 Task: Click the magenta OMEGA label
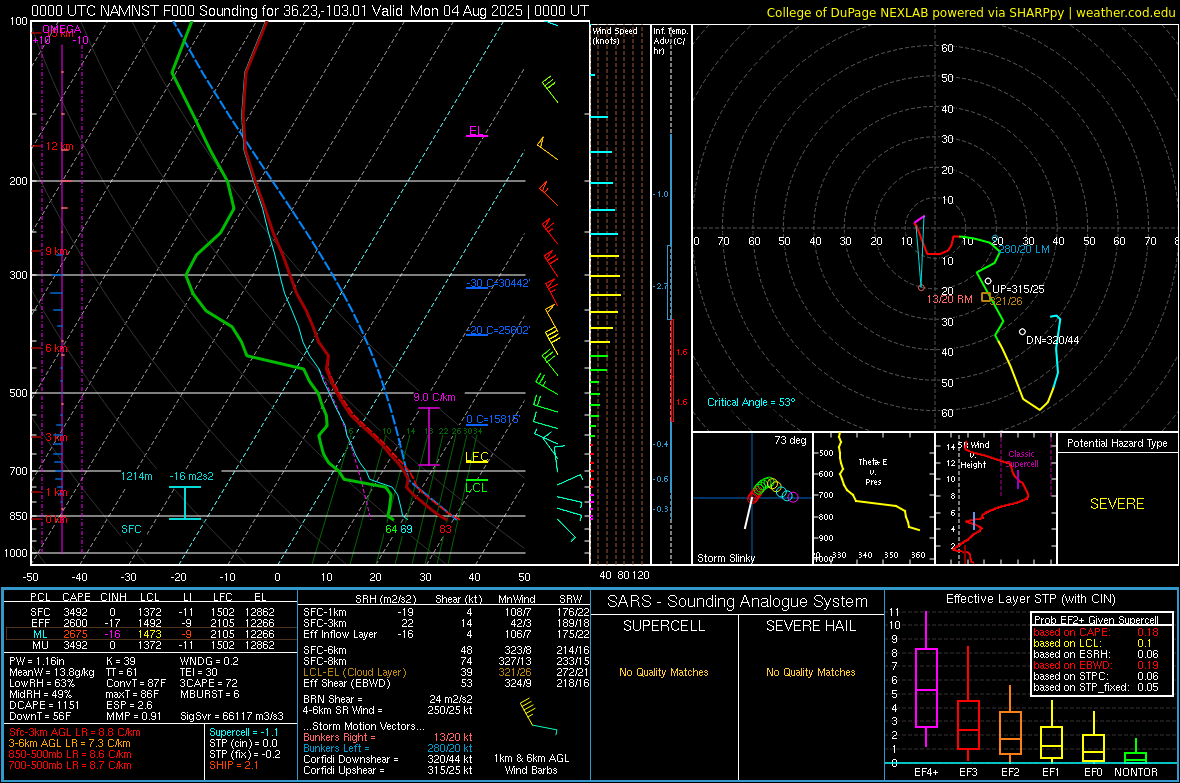coord(61,29)
